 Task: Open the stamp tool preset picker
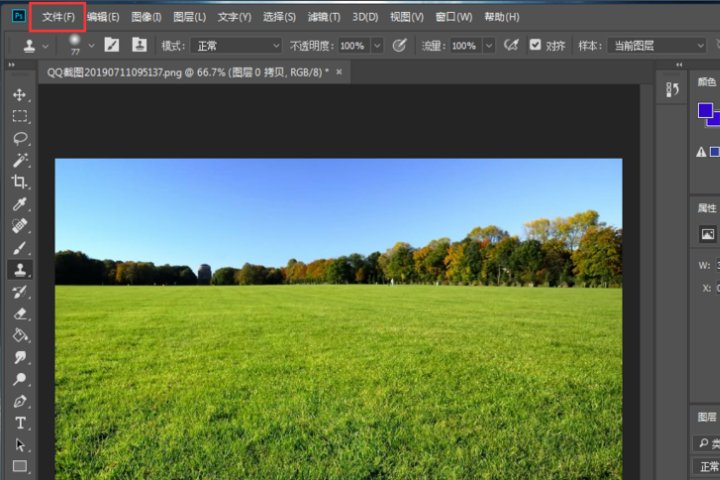coord(35,46)
